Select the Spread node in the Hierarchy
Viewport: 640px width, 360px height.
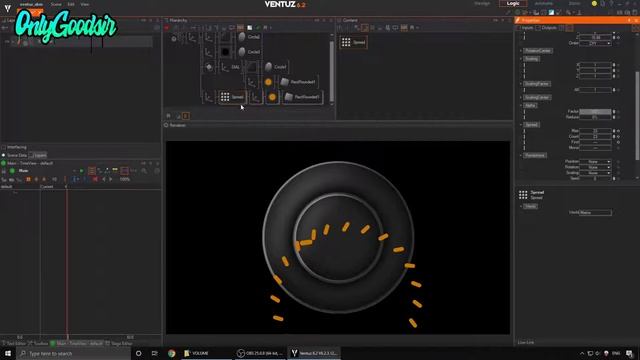tap(232, 97)
